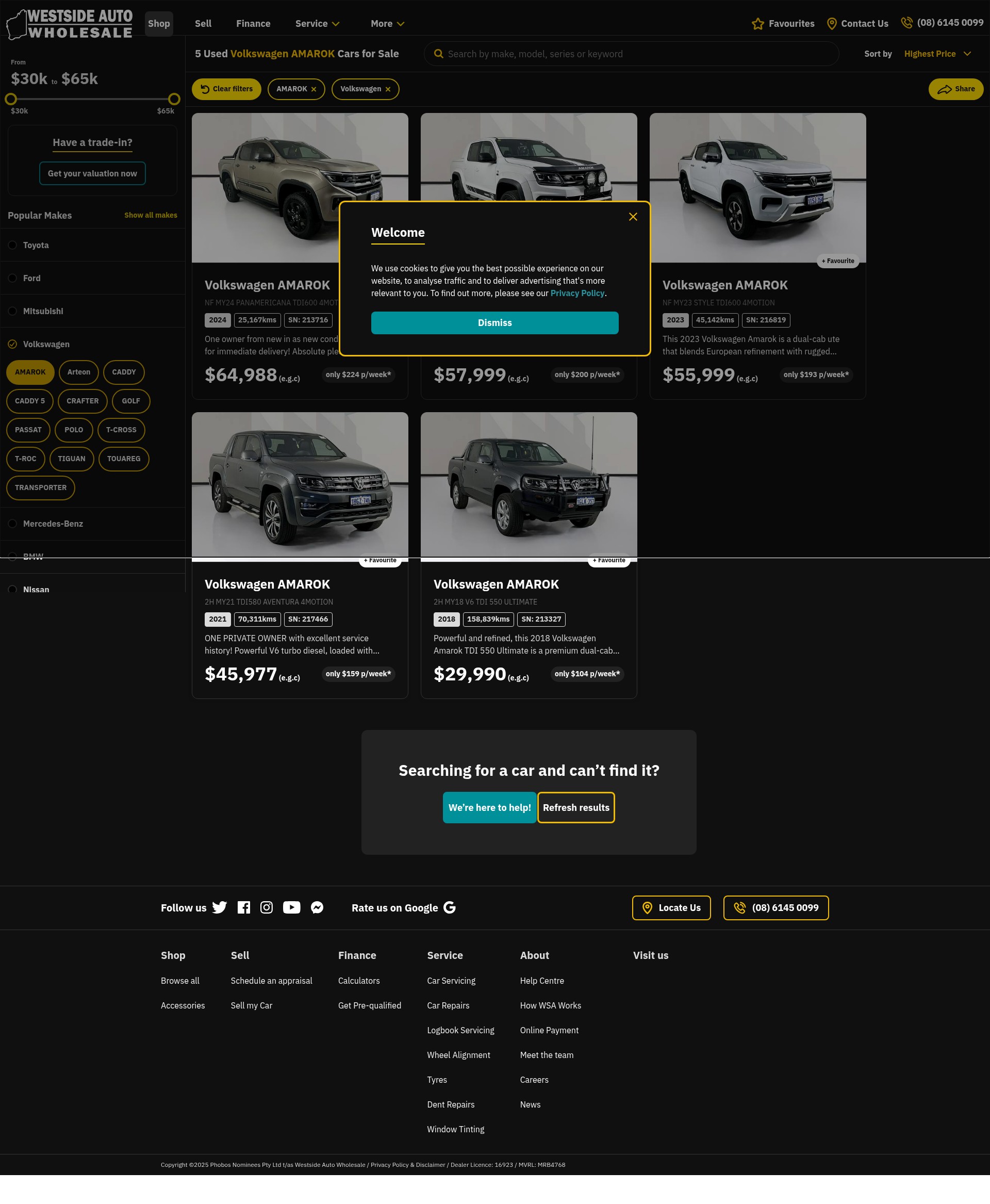Favourite the 2021 Amarok Aventura
The image size is (990, 1204).
pos(380,560)
